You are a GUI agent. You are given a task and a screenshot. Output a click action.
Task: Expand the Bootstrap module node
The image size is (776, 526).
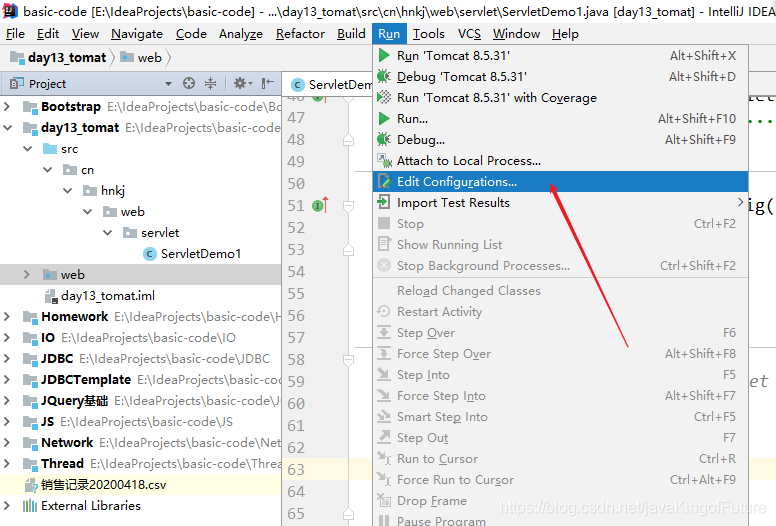(7, 106)
